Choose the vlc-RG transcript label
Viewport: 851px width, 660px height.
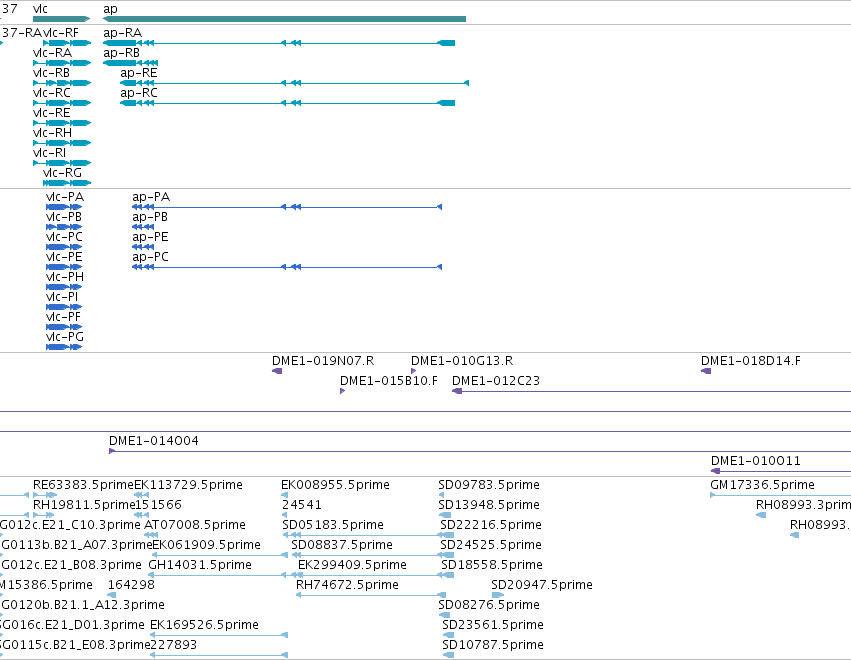click(62, 173)
